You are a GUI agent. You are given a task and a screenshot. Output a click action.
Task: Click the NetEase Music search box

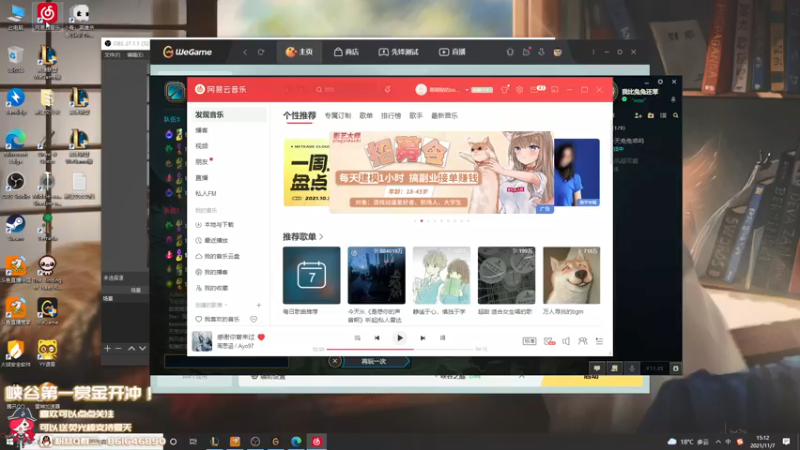click(344, 90)
